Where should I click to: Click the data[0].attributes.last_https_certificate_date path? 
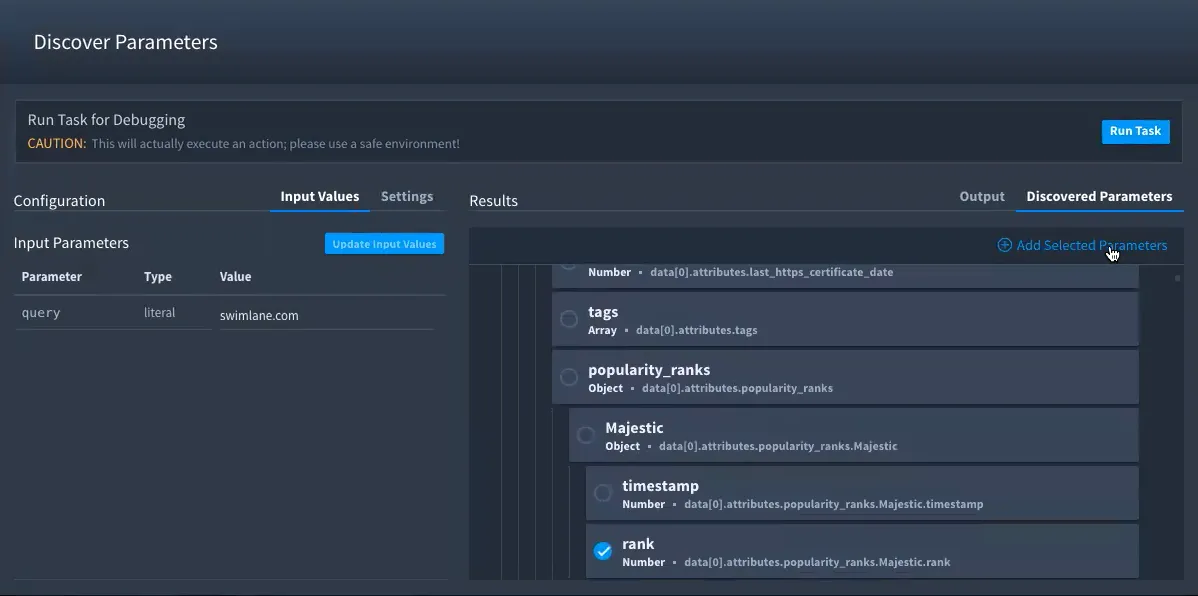click(x=772, y=272)
